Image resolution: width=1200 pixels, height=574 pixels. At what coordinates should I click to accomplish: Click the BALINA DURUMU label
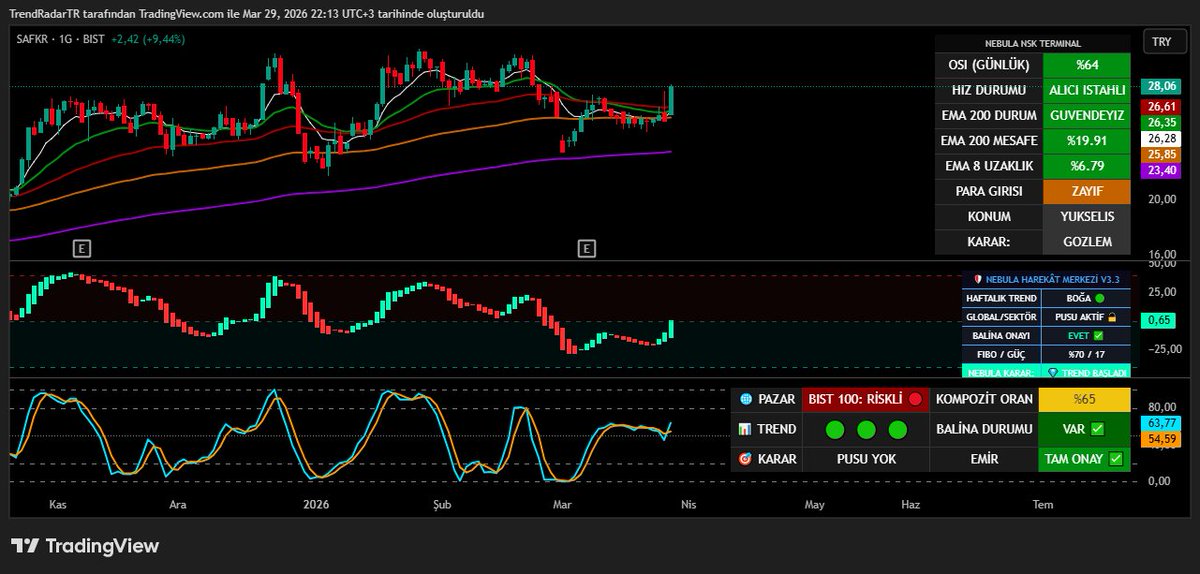pos(984,429)
